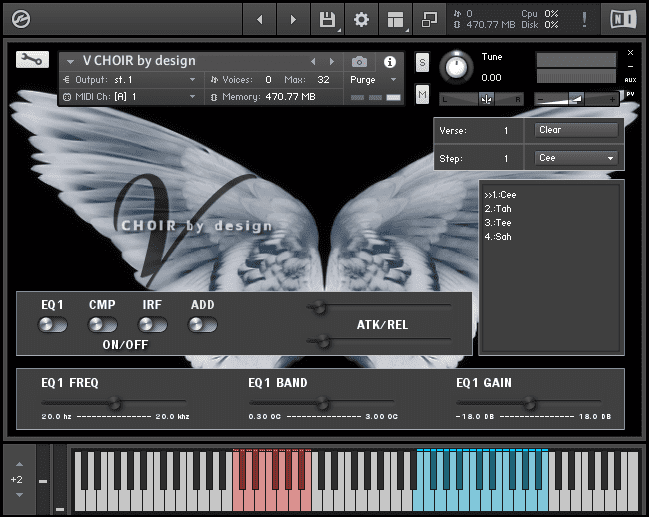Open instrument edit mode wrench icon
649x517 pixels.
32,60
